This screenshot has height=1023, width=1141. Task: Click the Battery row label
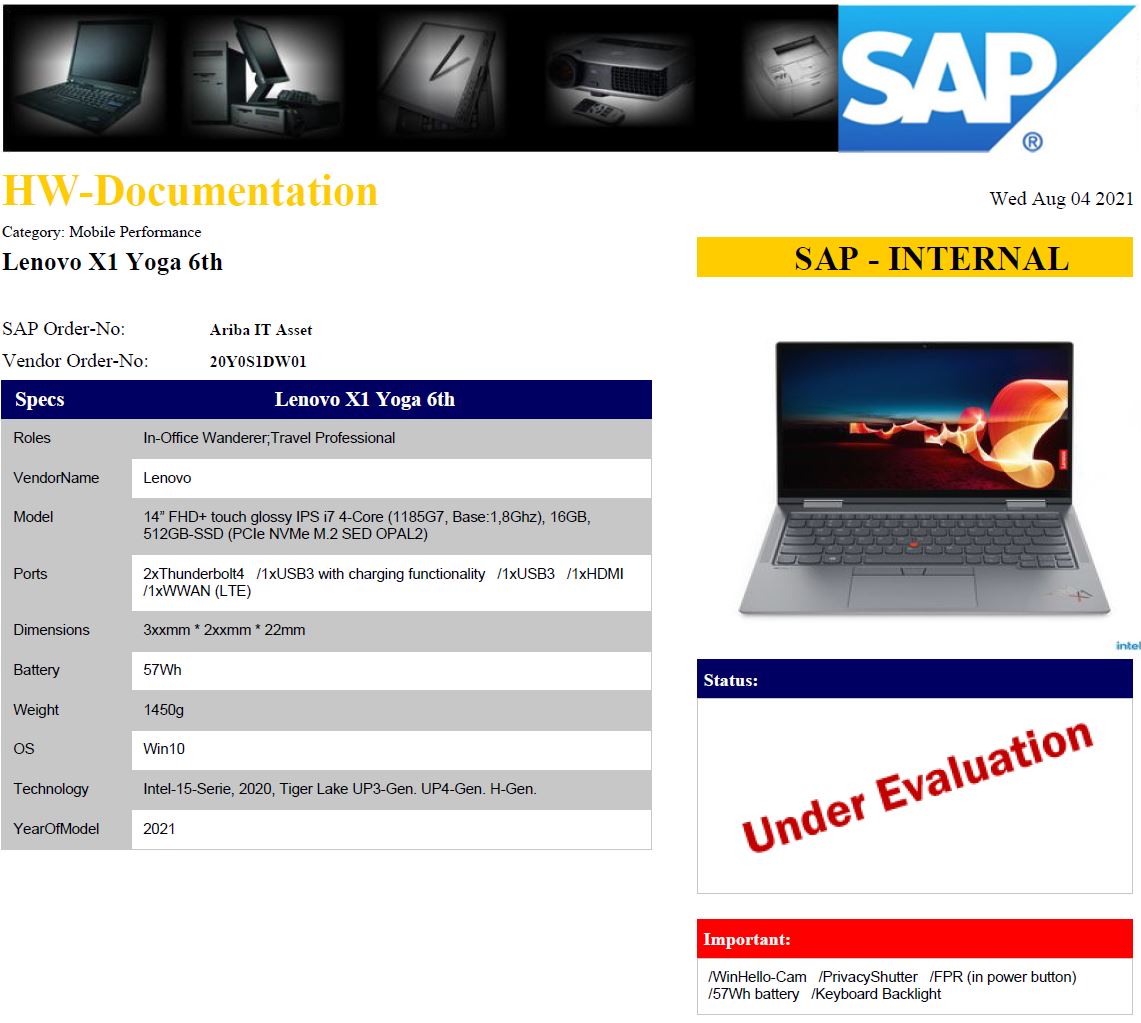(36, 670)
